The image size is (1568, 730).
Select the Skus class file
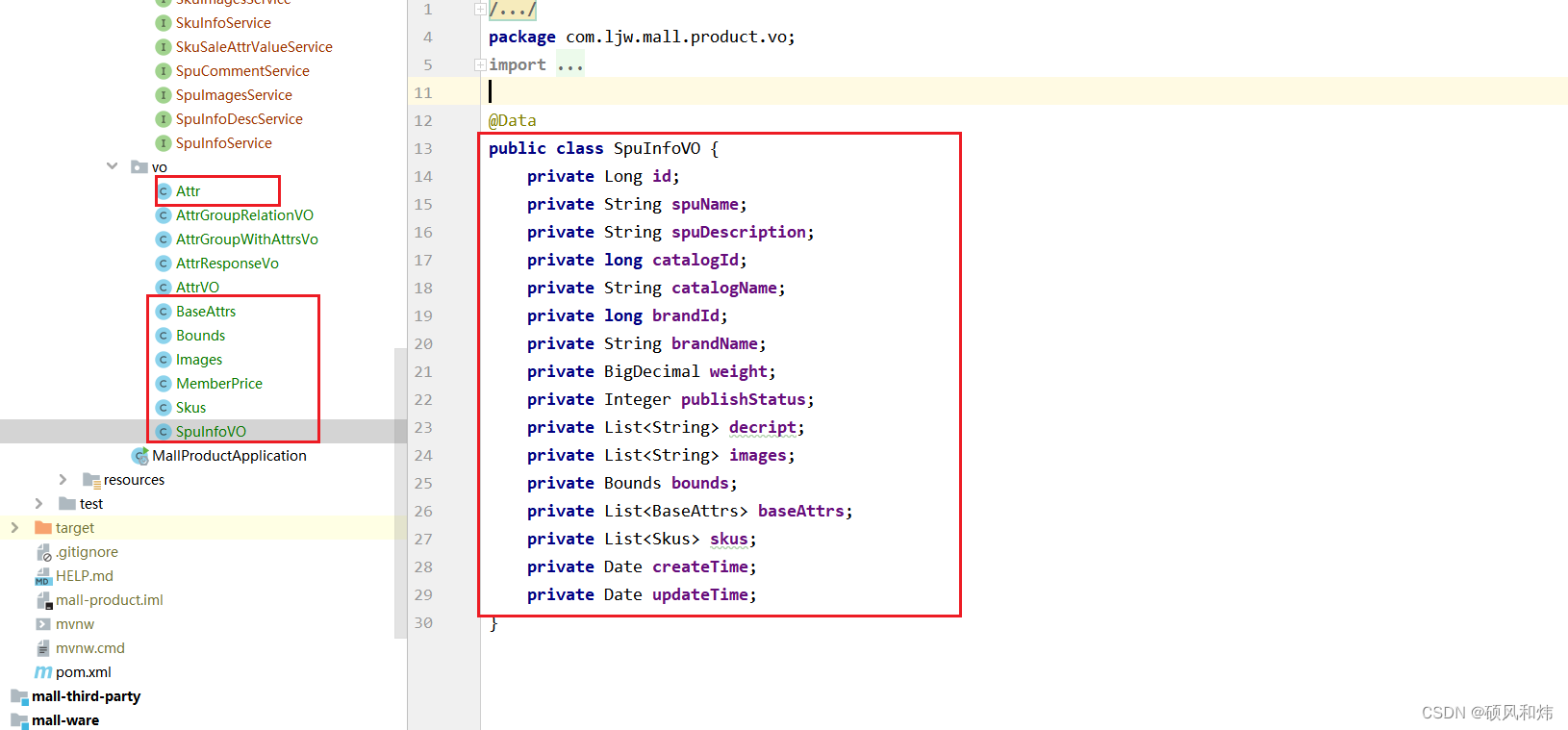(x=190, y=408)
